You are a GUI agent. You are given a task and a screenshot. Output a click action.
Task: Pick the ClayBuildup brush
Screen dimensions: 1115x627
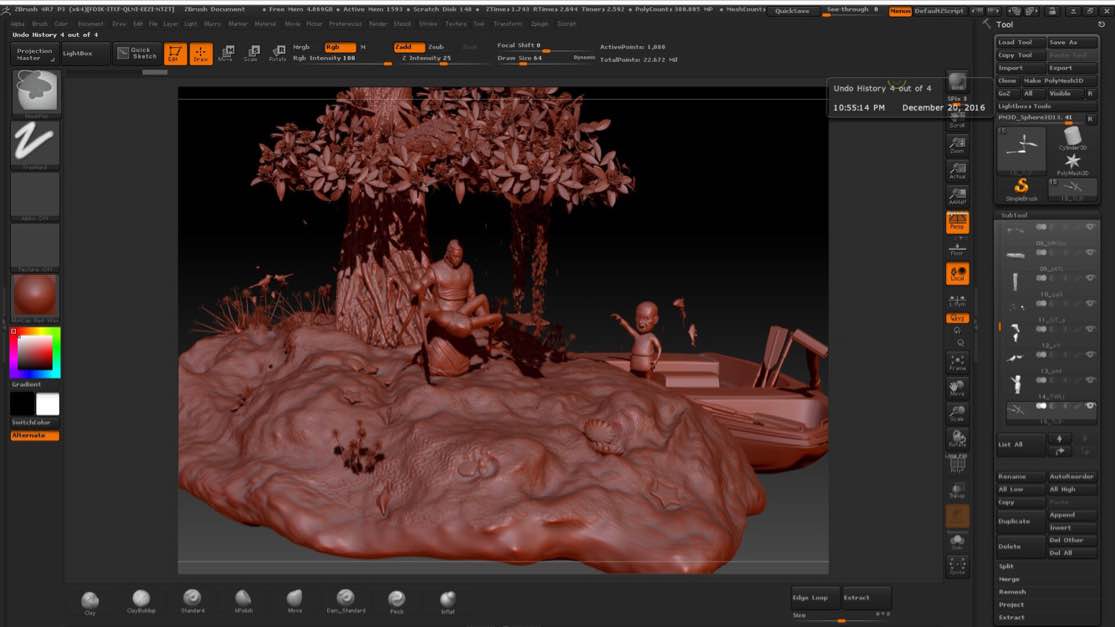click(x=141, y=601)
